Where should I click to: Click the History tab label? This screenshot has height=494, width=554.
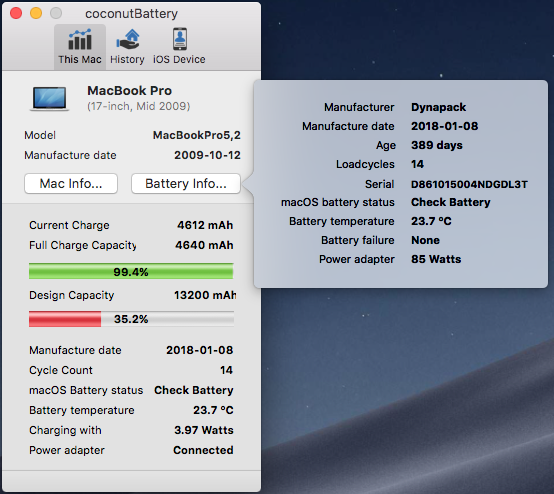coord(127,59)
